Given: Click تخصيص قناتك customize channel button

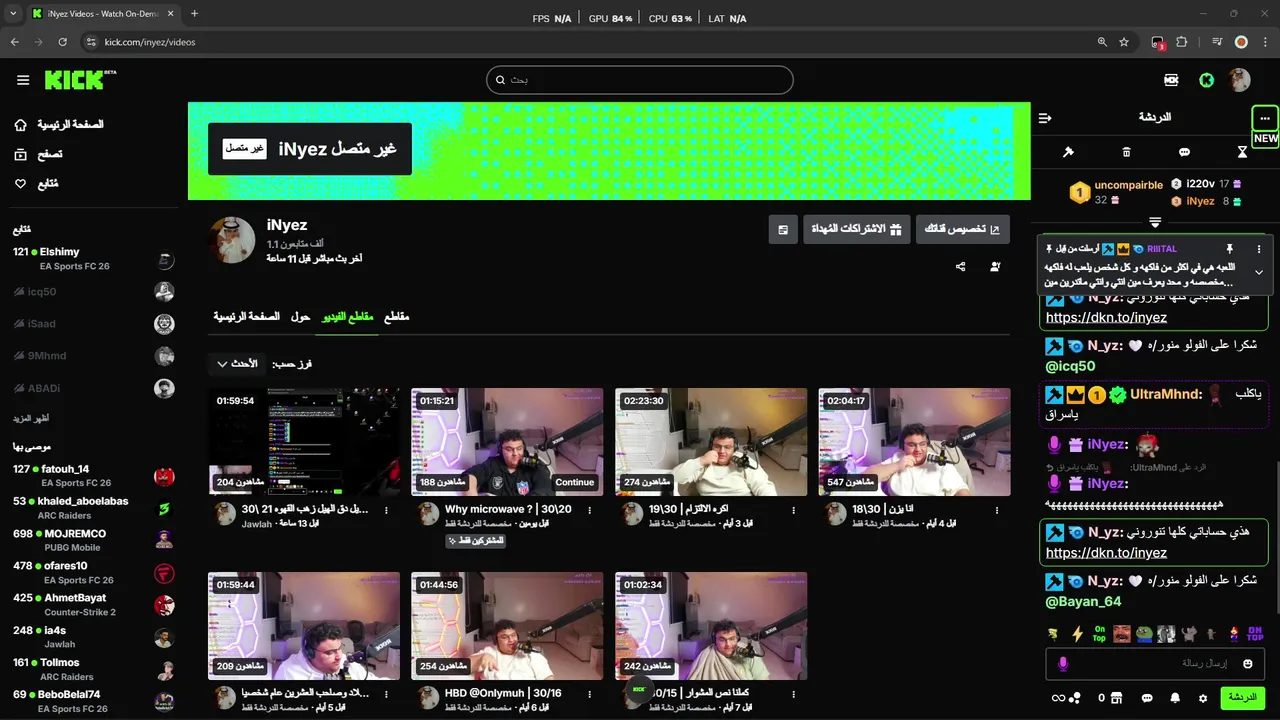Looking at the screenshot, I should [x=962, y=229].
